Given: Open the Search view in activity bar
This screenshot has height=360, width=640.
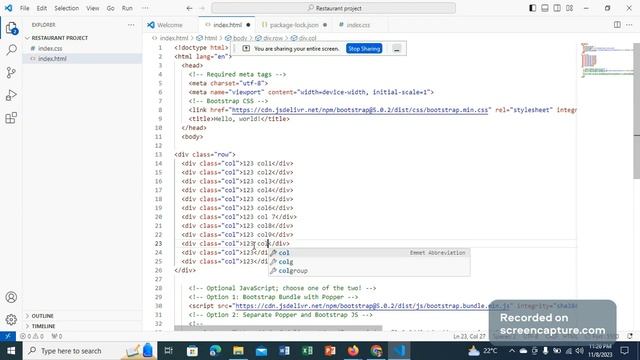Looking at the screenshot, I should tap(11, 50).
